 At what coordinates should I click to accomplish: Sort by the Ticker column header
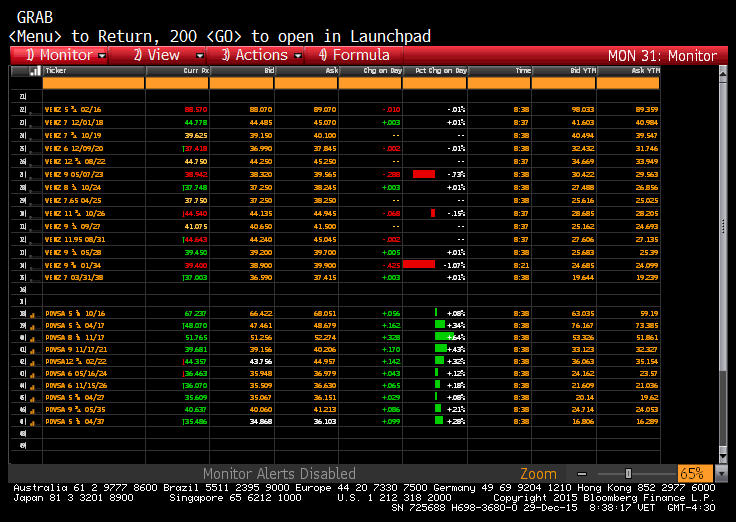click(93, 71)
